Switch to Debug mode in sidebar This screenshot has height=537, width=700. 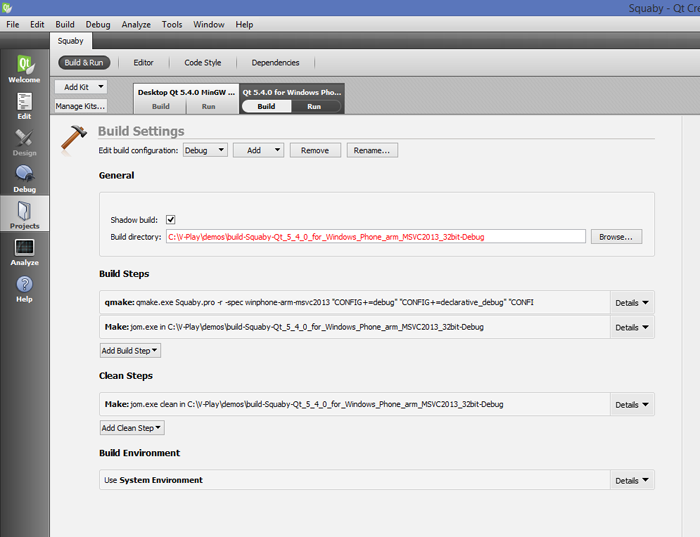[25, 179]
